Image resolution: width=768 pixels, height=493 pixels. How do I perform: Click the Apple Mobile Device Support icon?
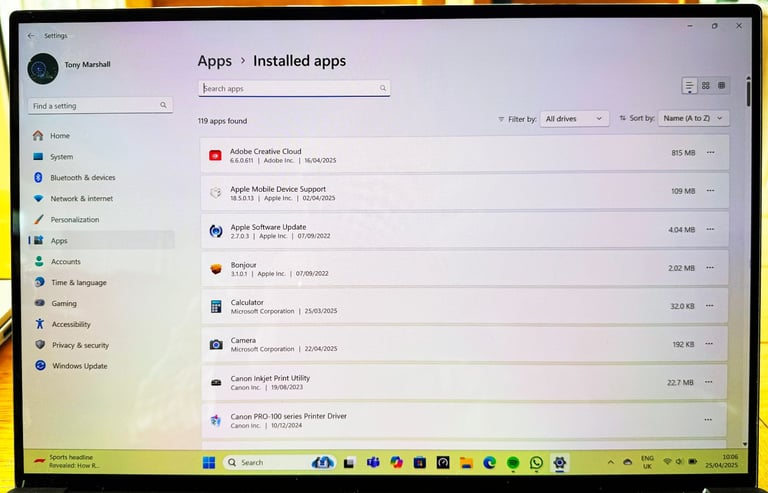216,193
